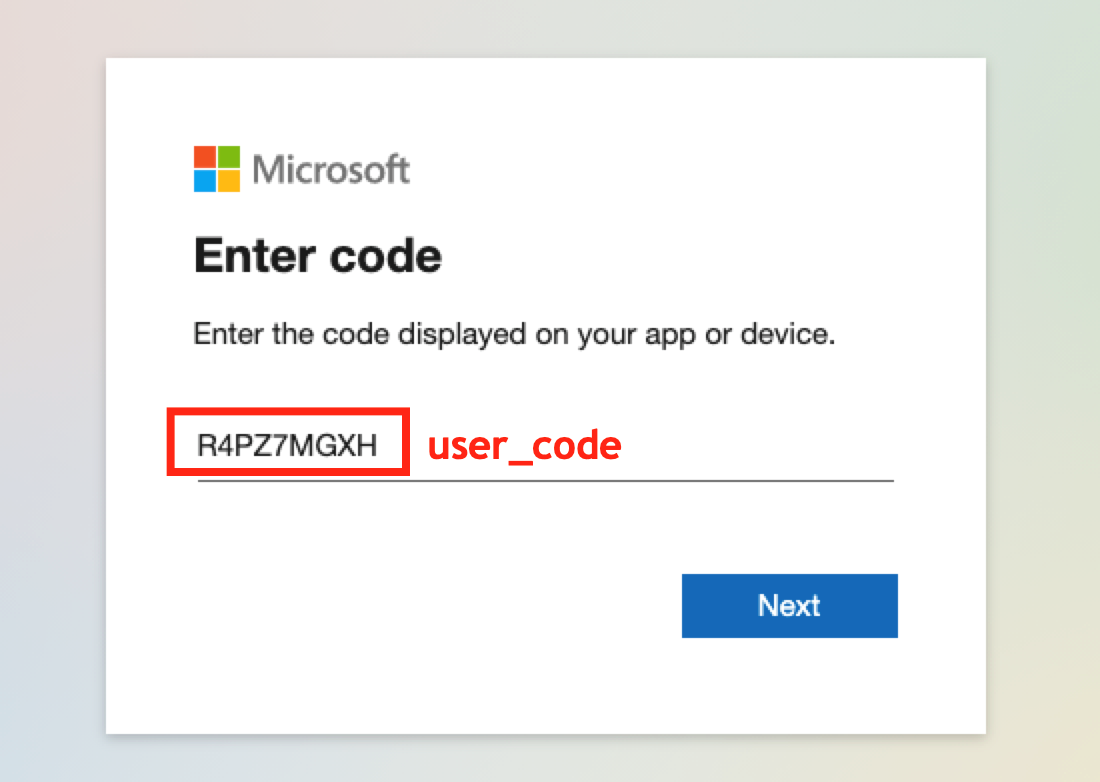Click the 'Enter the code displayed' instruction text
This screenshot has width=1100, height=782.
513,334
